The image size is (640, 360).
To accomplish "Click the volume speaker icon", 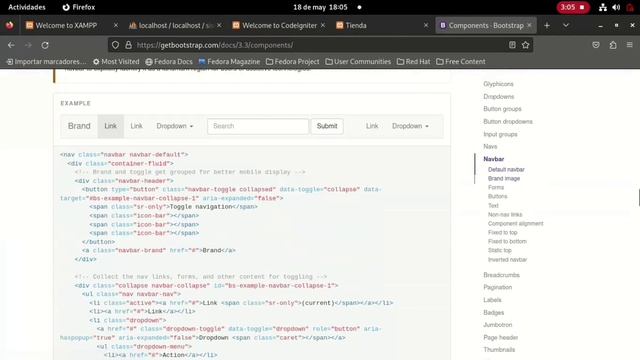I will pos(616,7).
